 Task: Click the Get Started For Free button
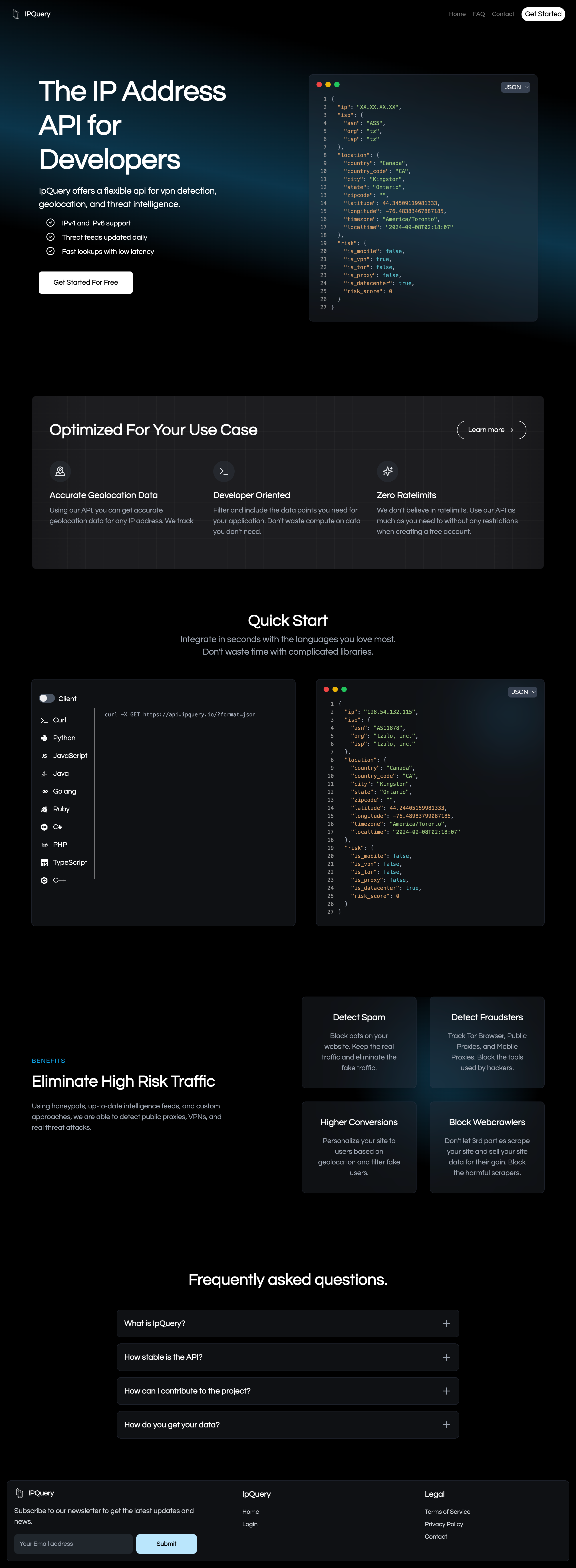pos(86,282)
